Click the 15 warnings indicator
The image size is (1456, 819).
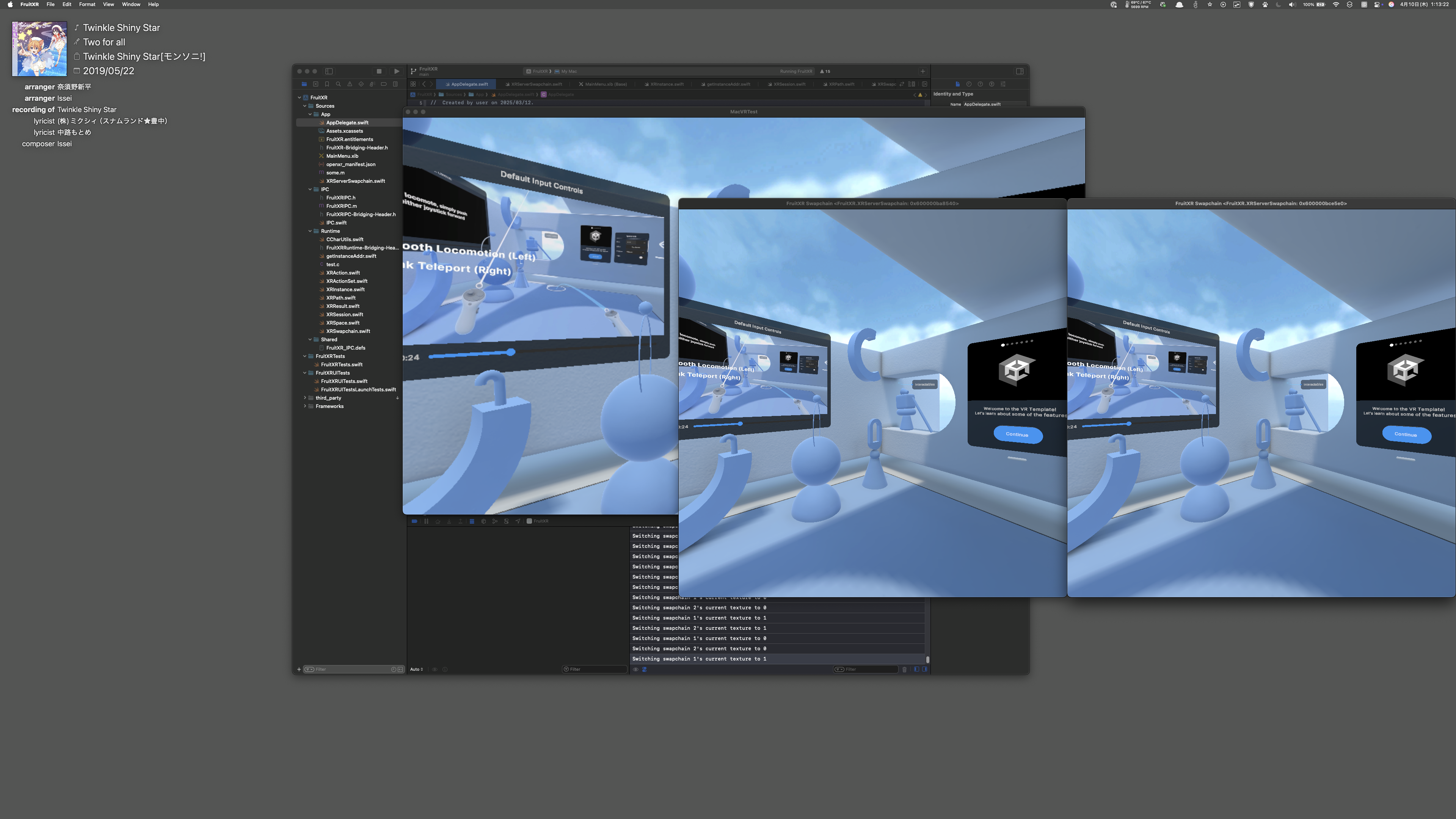[825, 71]
